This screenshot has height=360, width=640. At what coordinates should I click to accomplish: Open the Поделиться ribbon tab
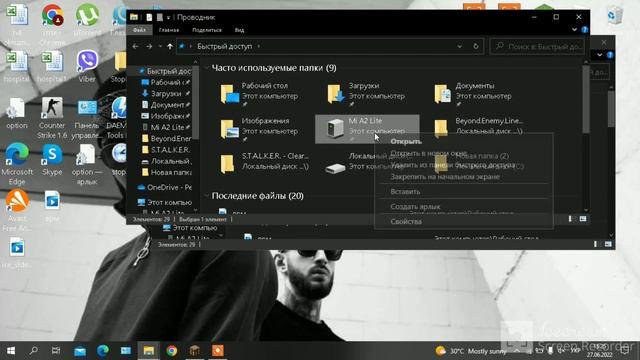(x=207, y=30)
